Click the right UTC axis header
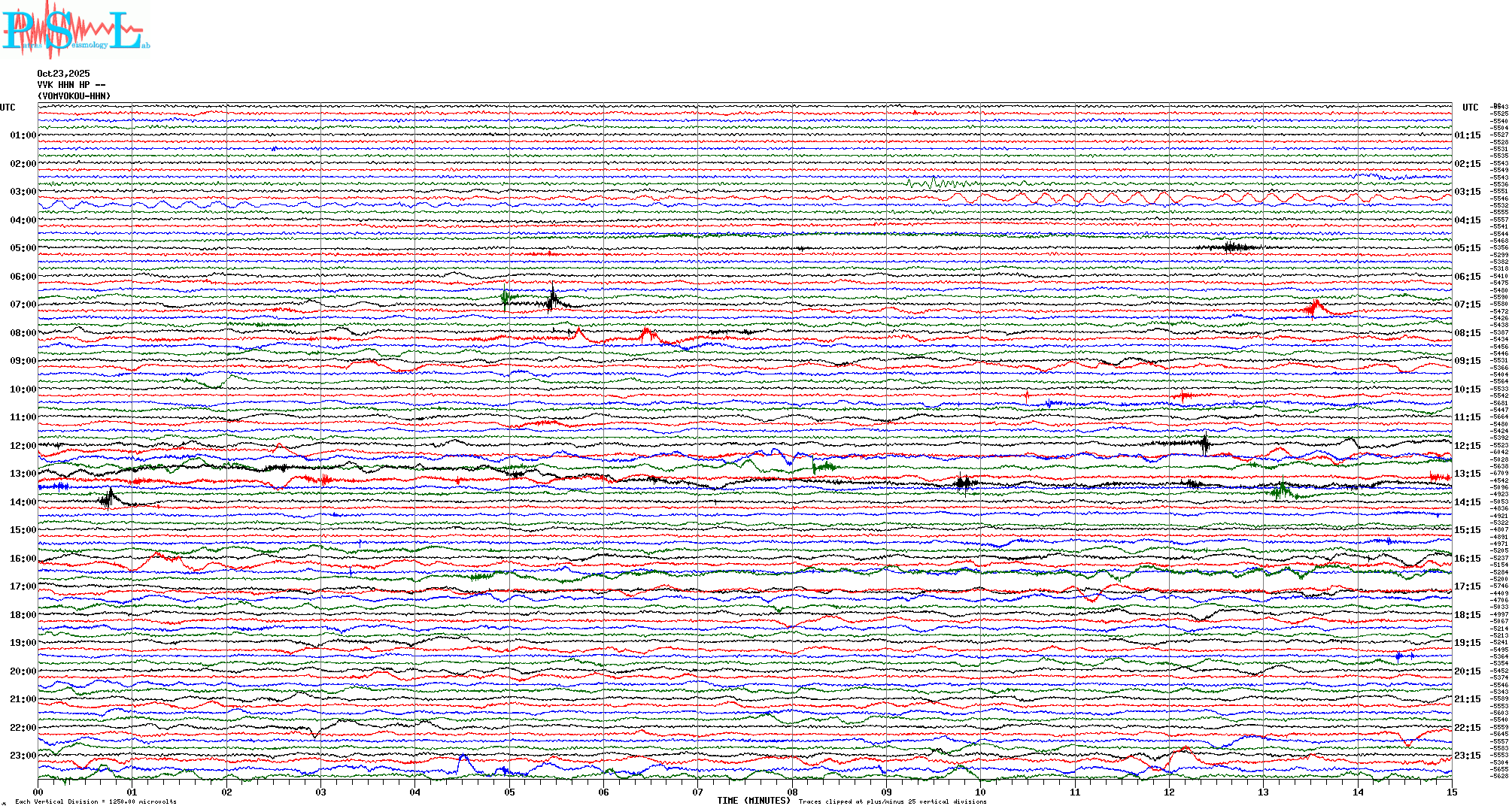 [x=1470, y=108]
